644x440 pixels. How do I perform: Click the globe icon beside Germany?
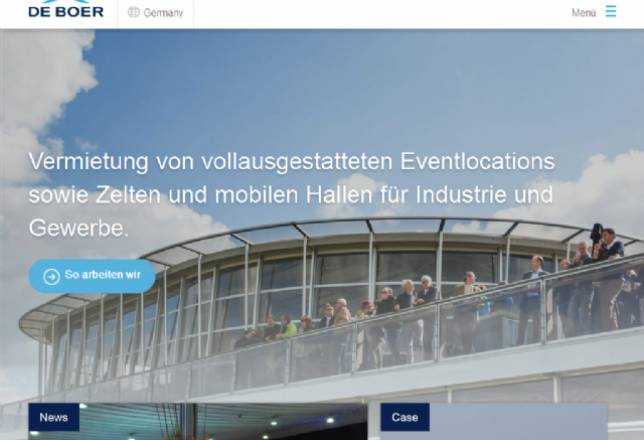133,12
